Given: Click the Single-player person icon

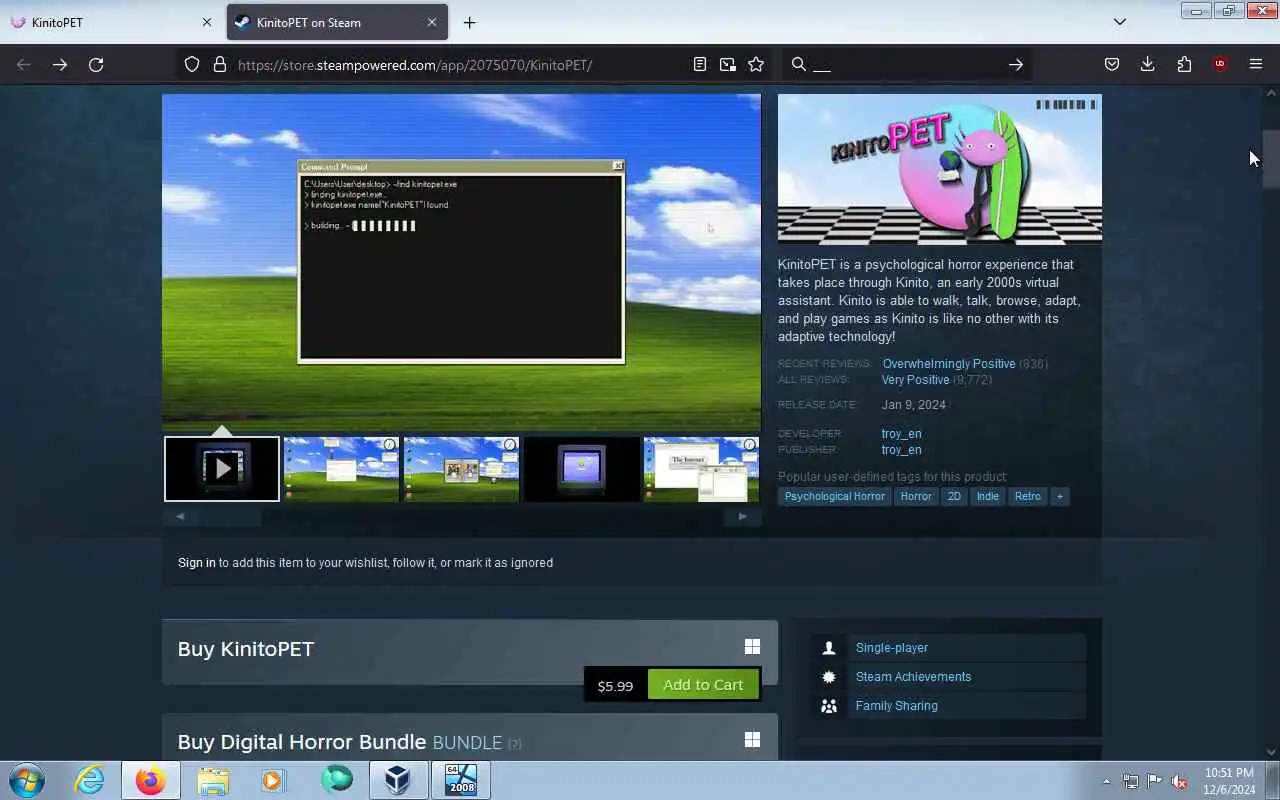Looking at the screenshot, I should tap(829, 648).
